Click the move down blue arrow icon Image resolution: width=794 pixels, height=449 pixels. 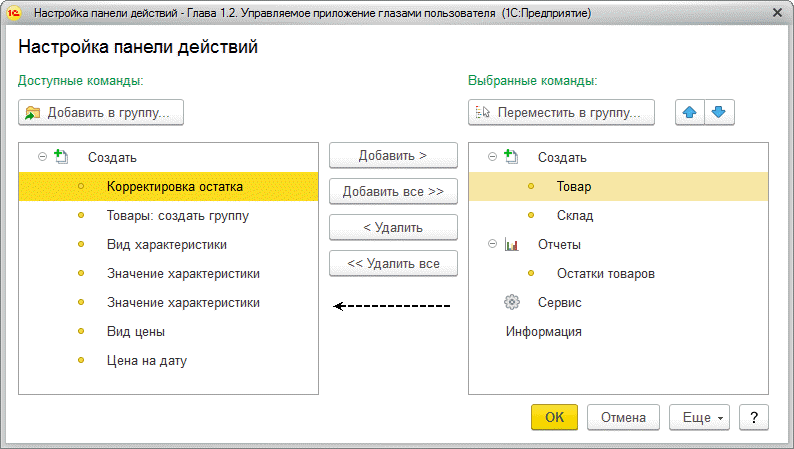click(x=719, y=112)
